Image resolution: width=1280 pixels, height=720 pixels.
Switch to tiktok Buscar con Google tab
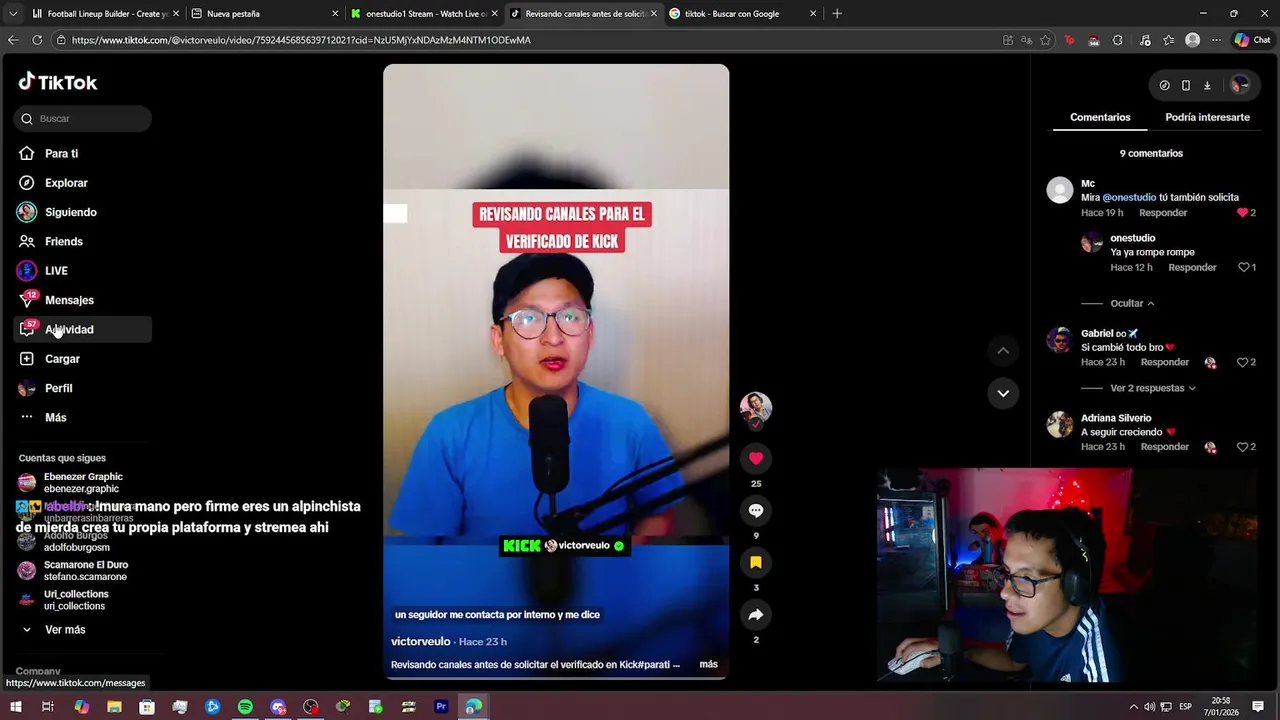(741, 14)
